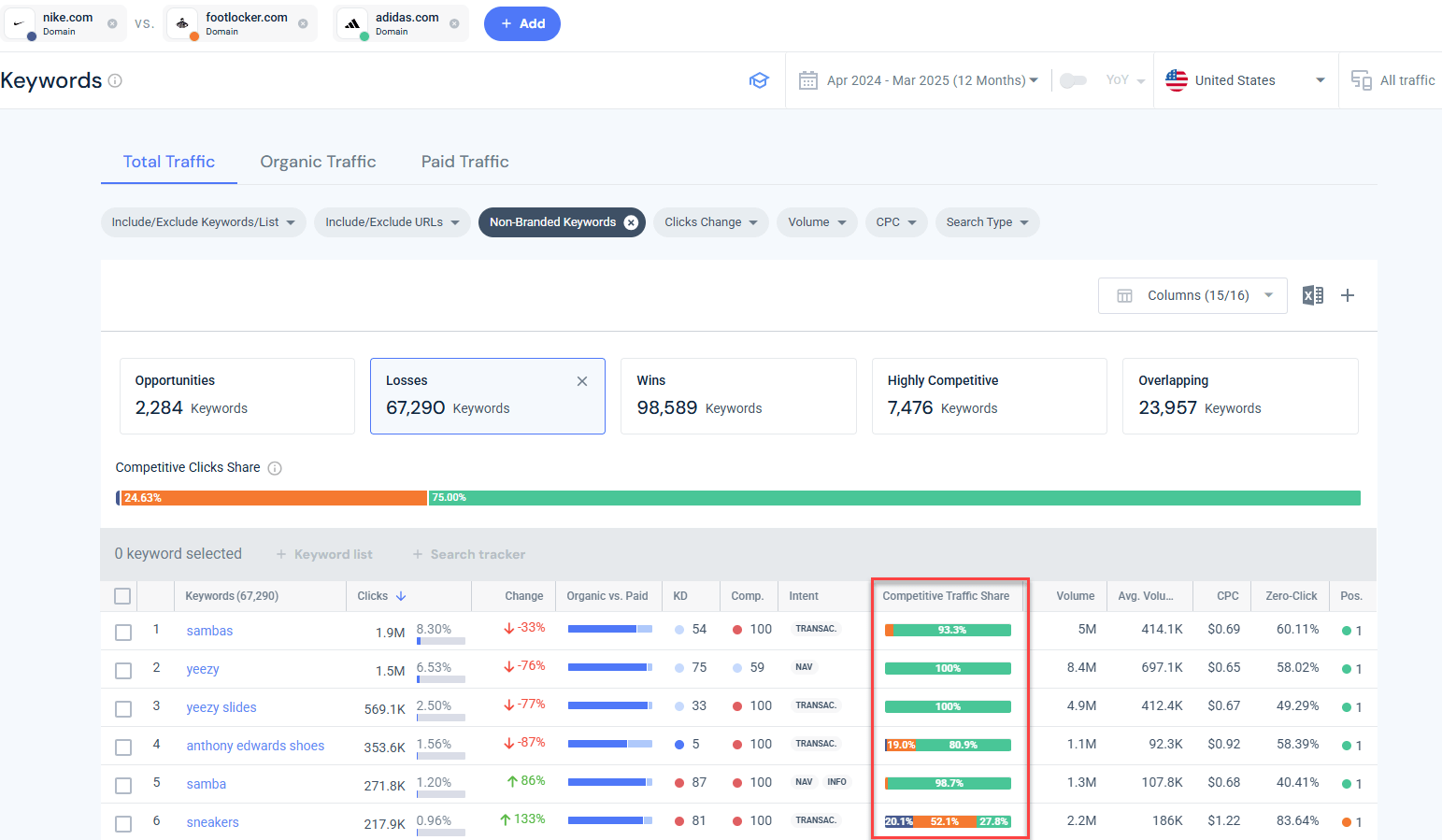Switch to Total Traffic tab
This screenshot has height=840, width=1442.
[x=169, y=162]
